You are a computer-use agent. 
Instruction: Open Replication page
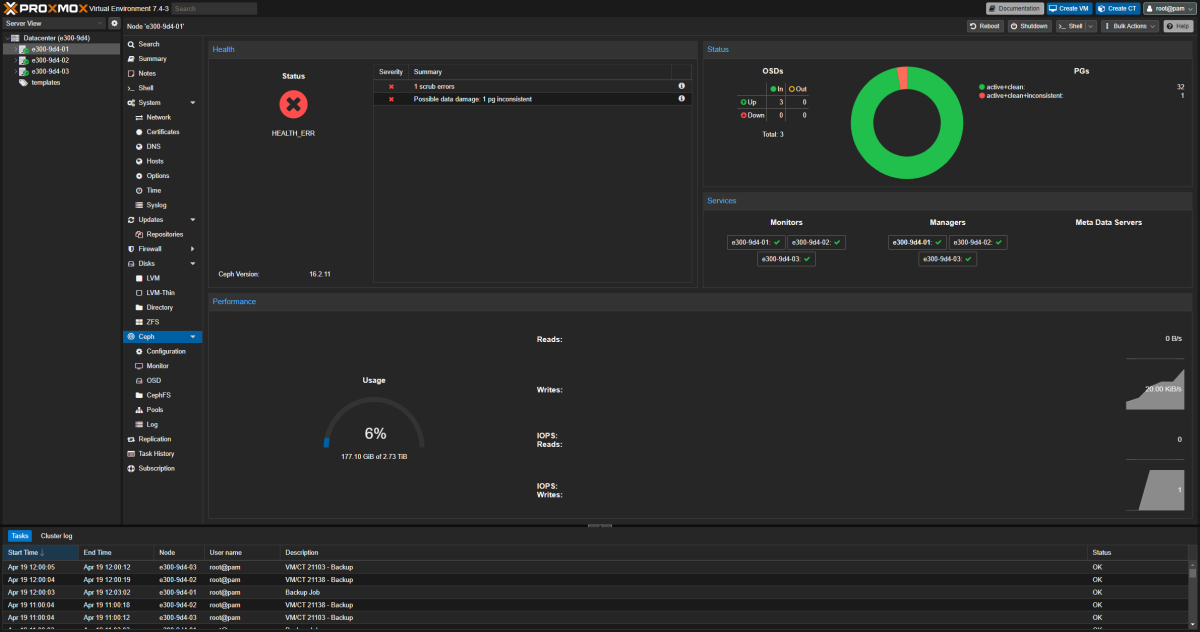(x=162, y=439)
